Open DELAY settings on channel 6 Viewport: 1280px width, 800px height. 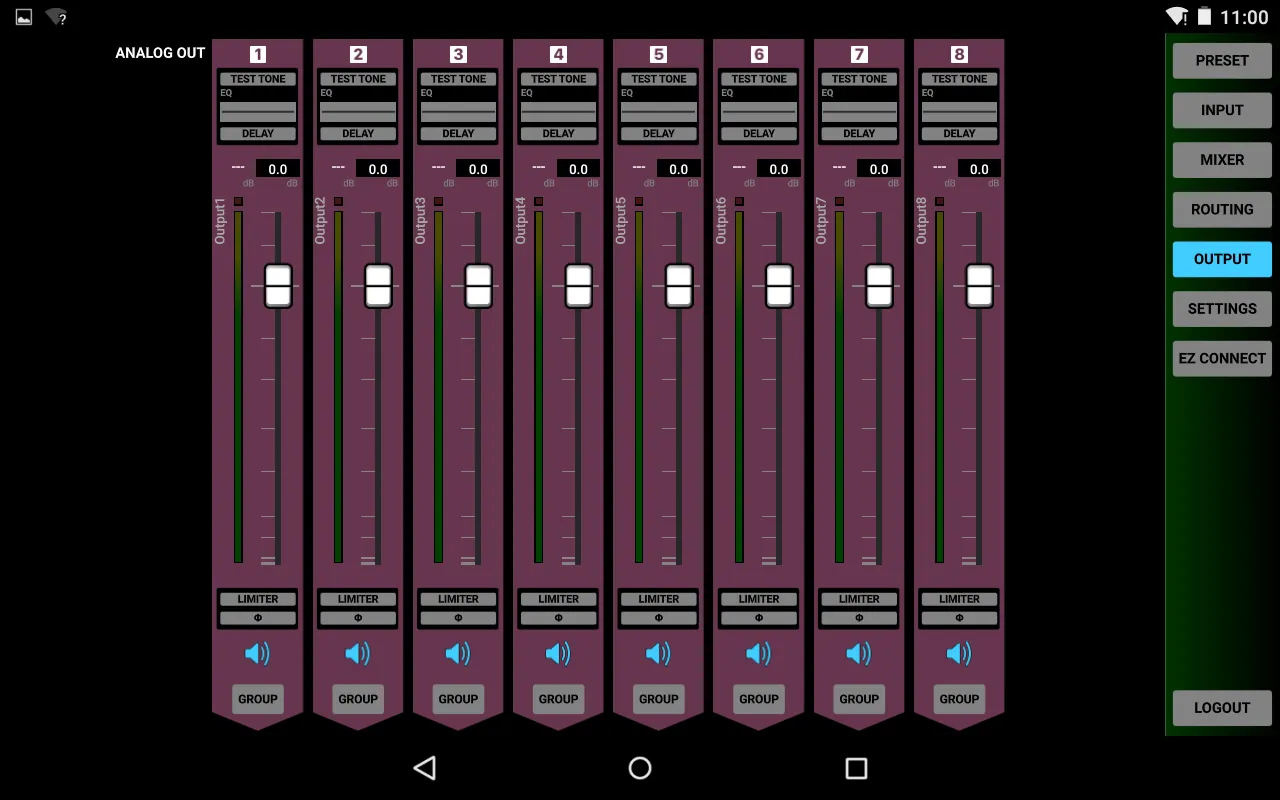point(759,133)
